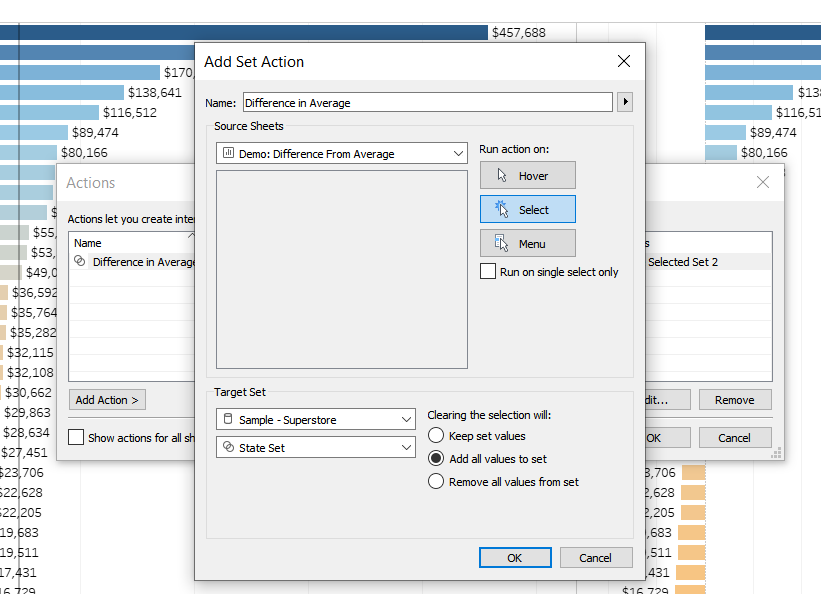Open the name insert arrow menu
The height and width of the screenshot is (594, 821).
[x=626, y=102]
